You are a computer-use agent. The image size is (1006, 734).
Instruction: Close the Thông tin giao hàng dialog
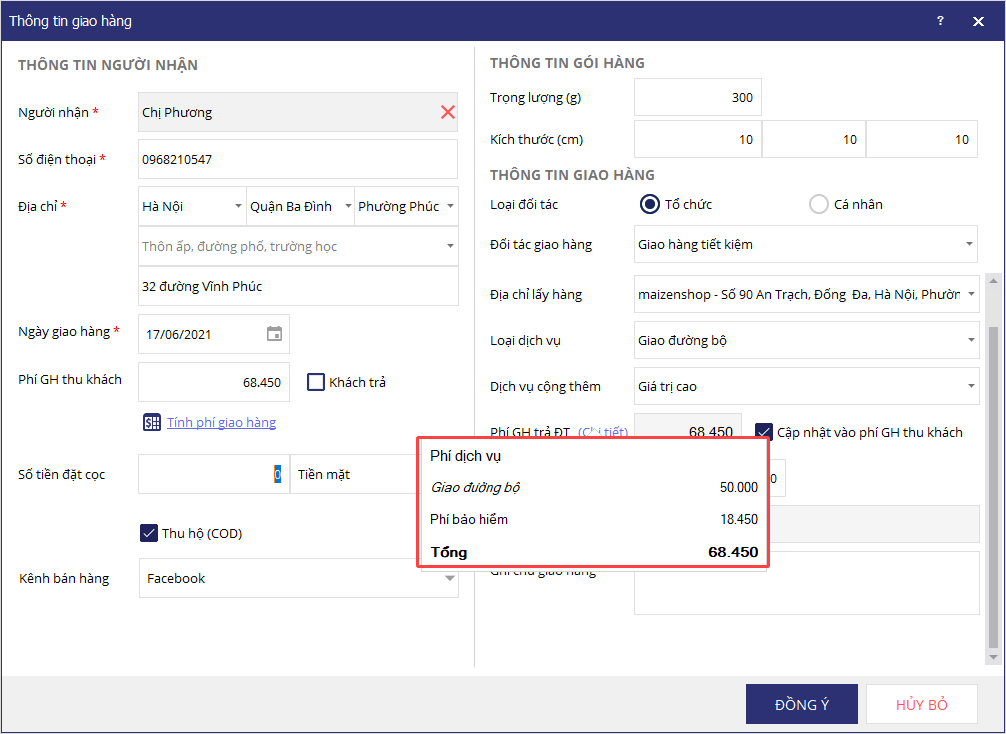point(978,21)
